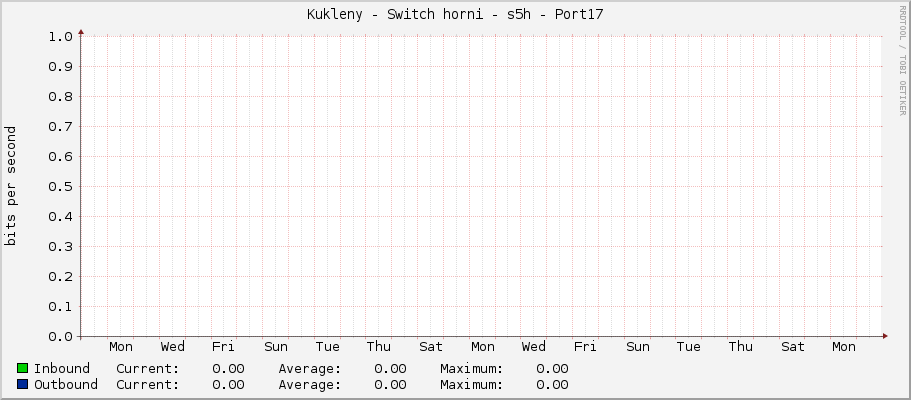Click the green Inbound legend swatch
Image resolution: width=911 pixels, height=400 pixels.
23,369
